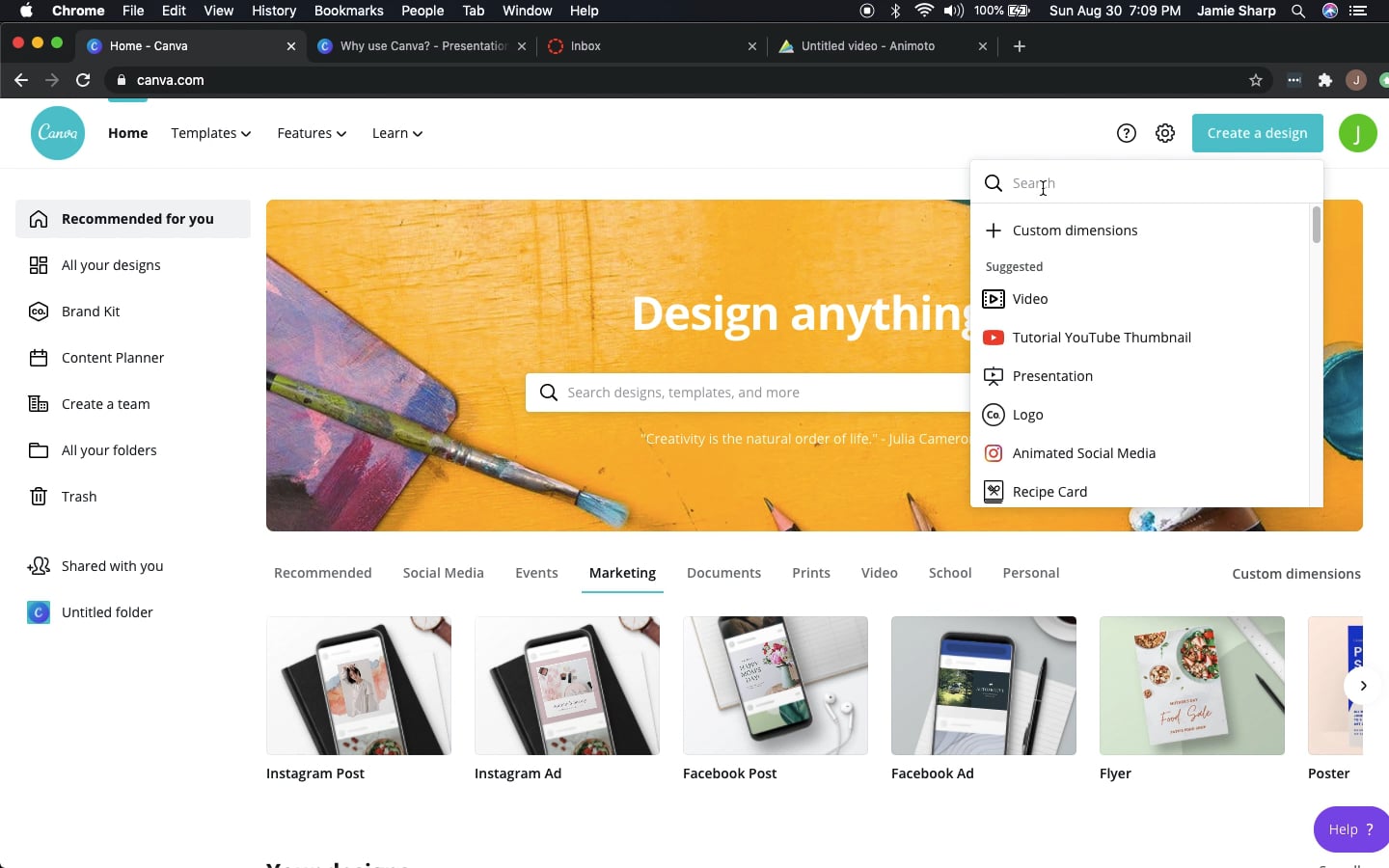
Task: Switch to the Prints tab
Action: click(x=811, y=573)
